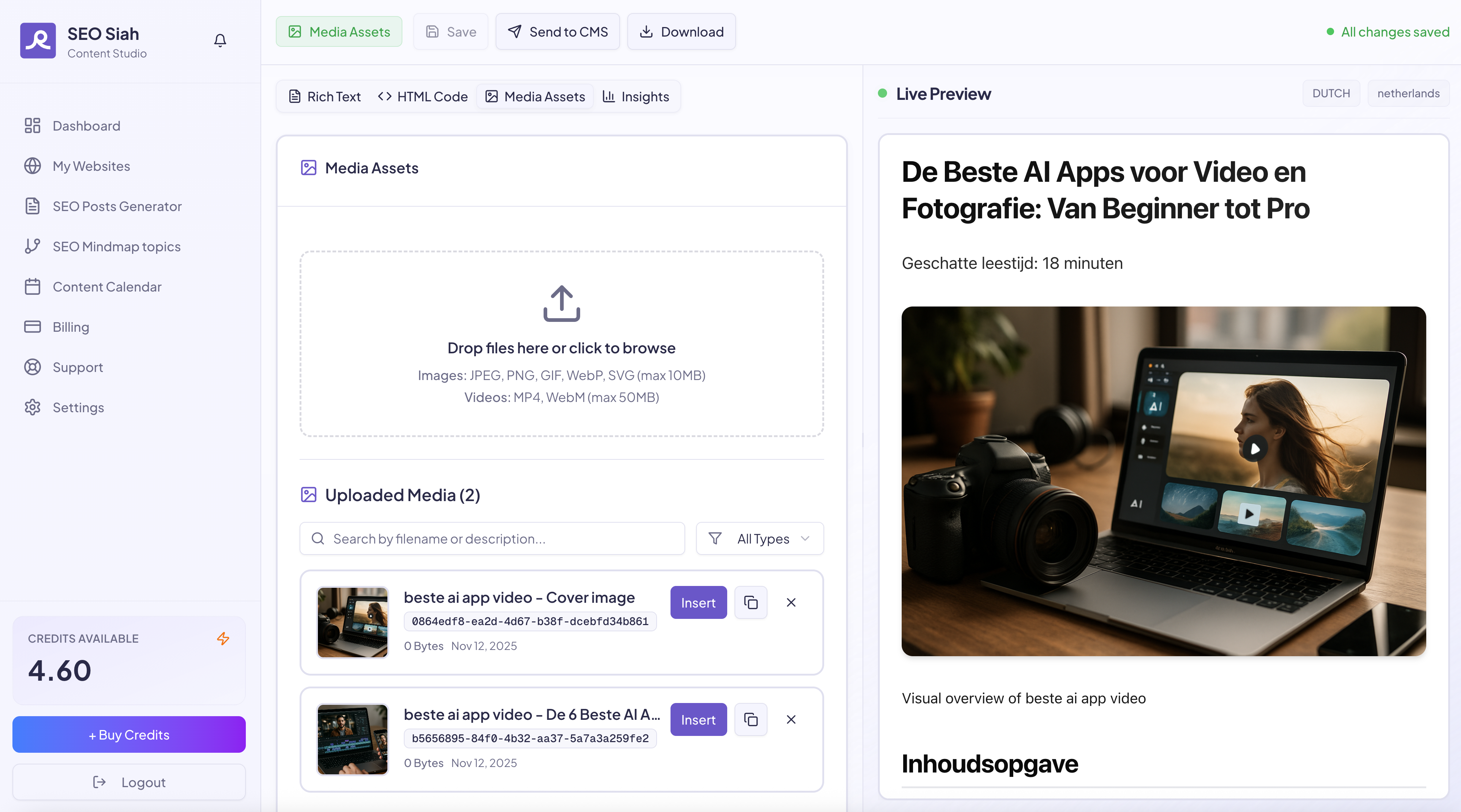Copy the second media asset URL

(x=750, y=719)
